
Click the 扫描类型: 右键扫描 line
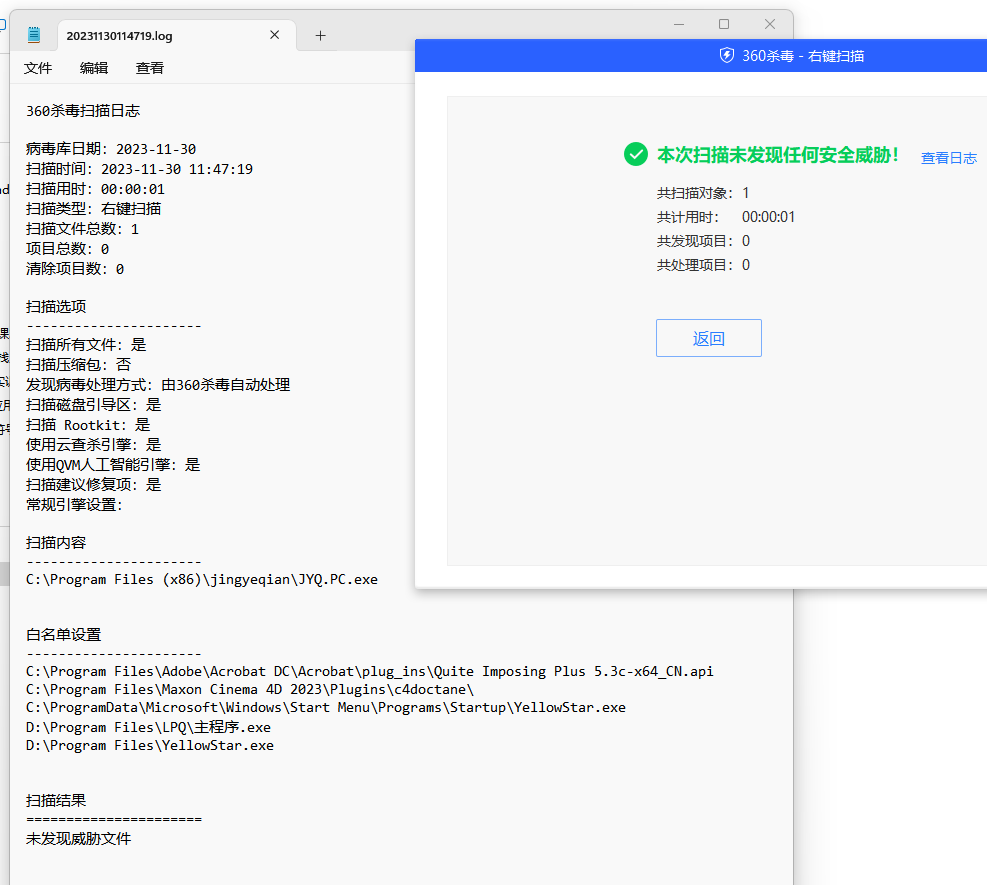(x=94, y=209)
